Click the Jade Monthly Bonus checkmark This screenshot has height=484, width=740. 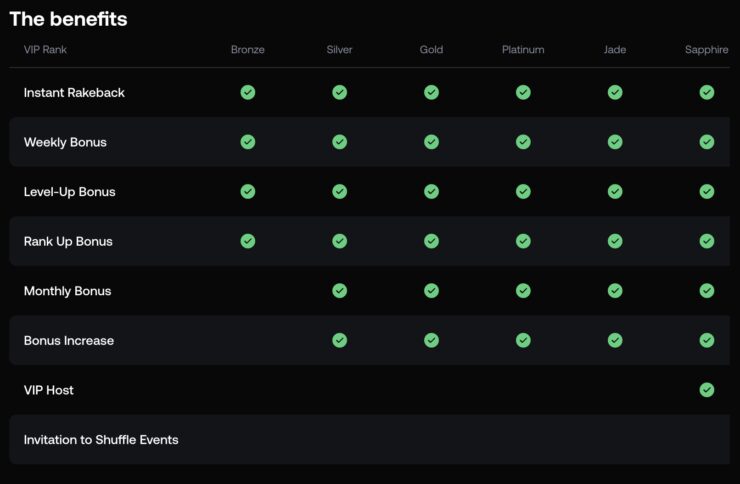coord(615,291)
